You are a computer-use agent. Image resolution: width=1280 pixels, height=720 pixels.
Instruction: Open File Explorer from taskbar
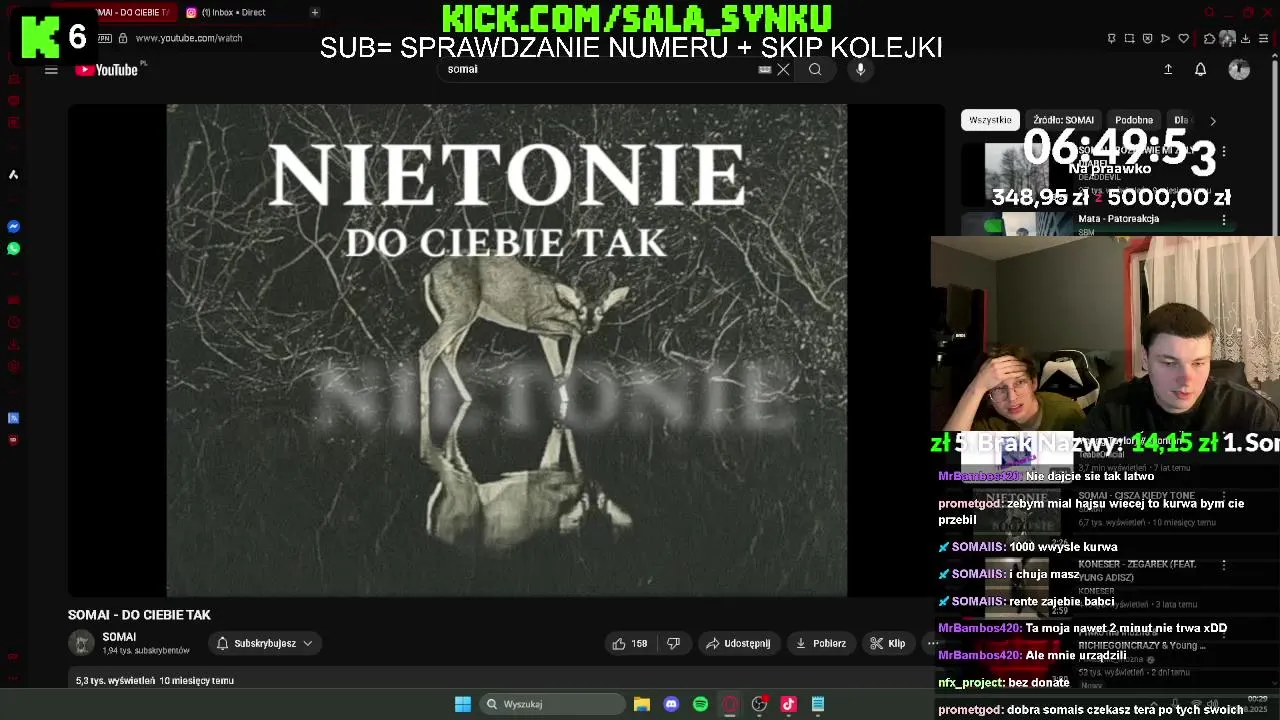(642, 704)
